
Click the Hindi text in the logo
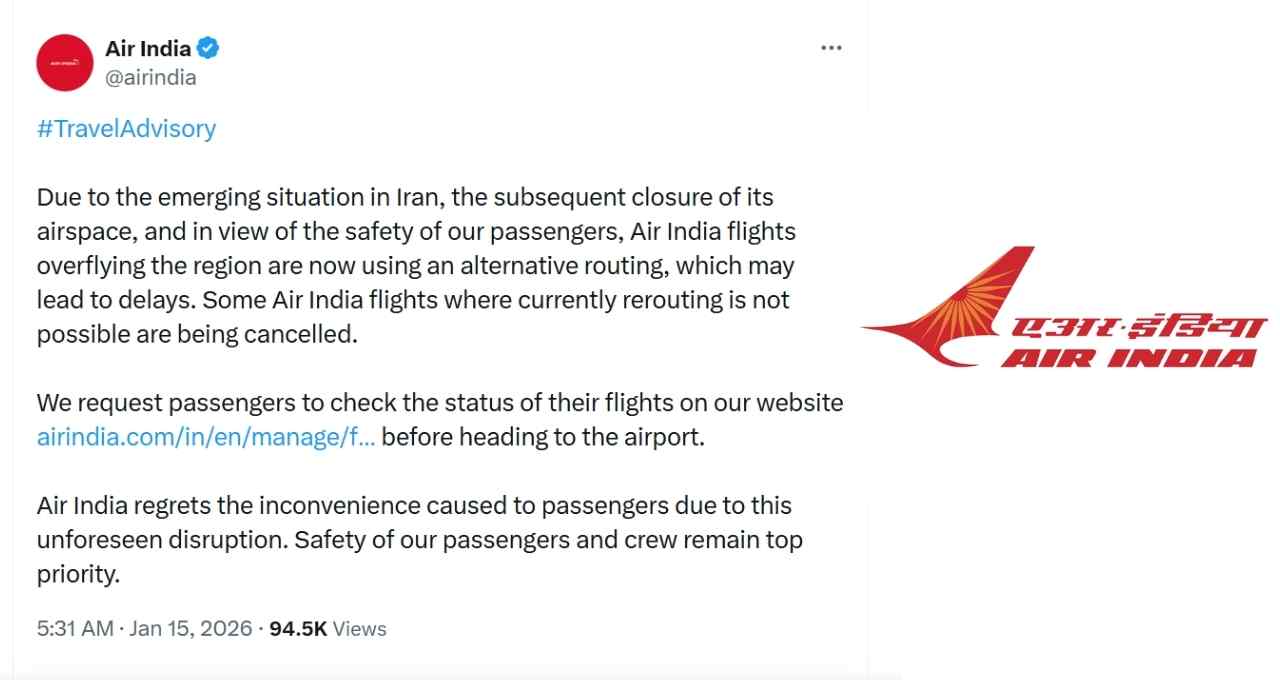pos(1138,329)
